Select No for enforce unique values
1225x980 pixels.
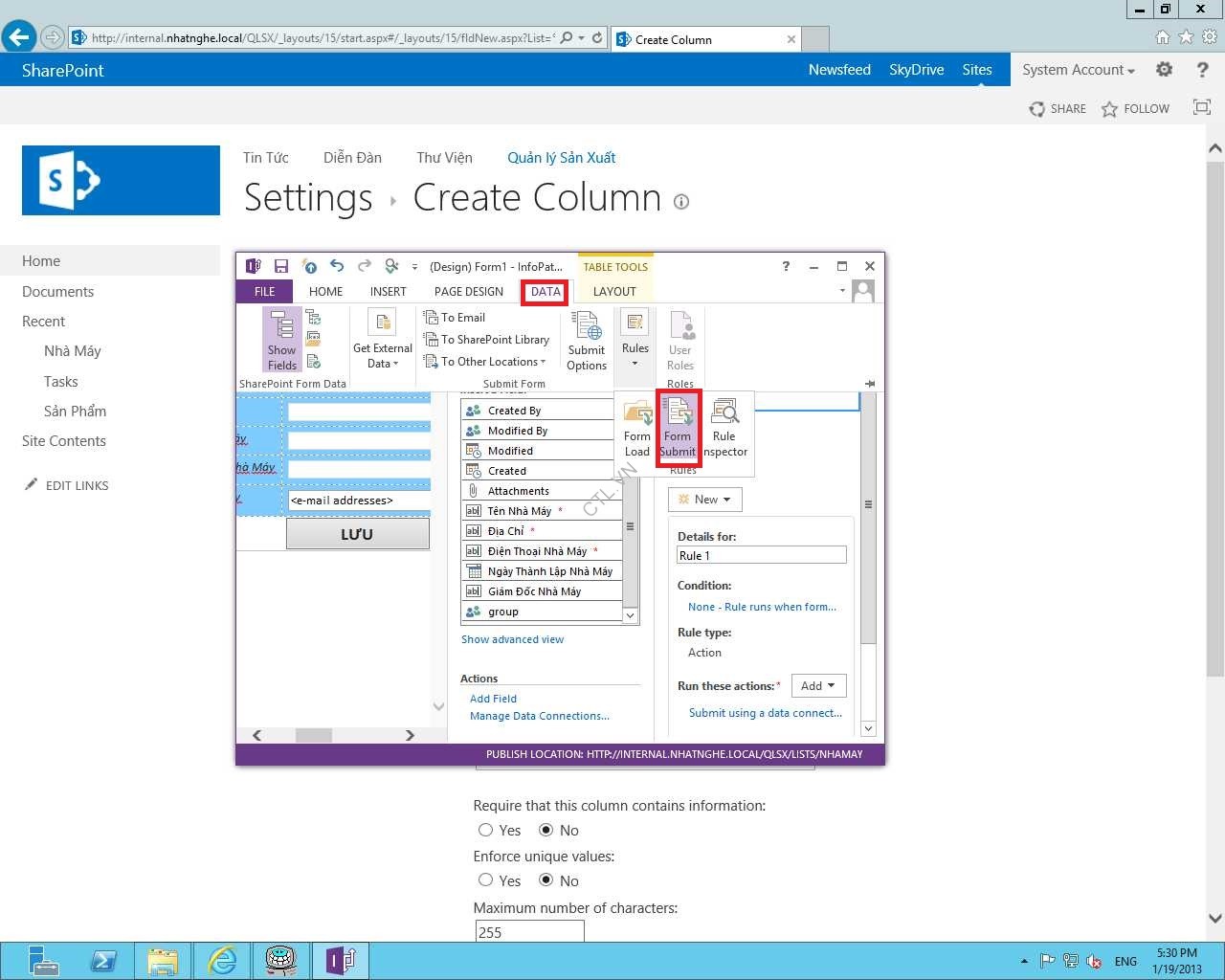coord(546,880)
